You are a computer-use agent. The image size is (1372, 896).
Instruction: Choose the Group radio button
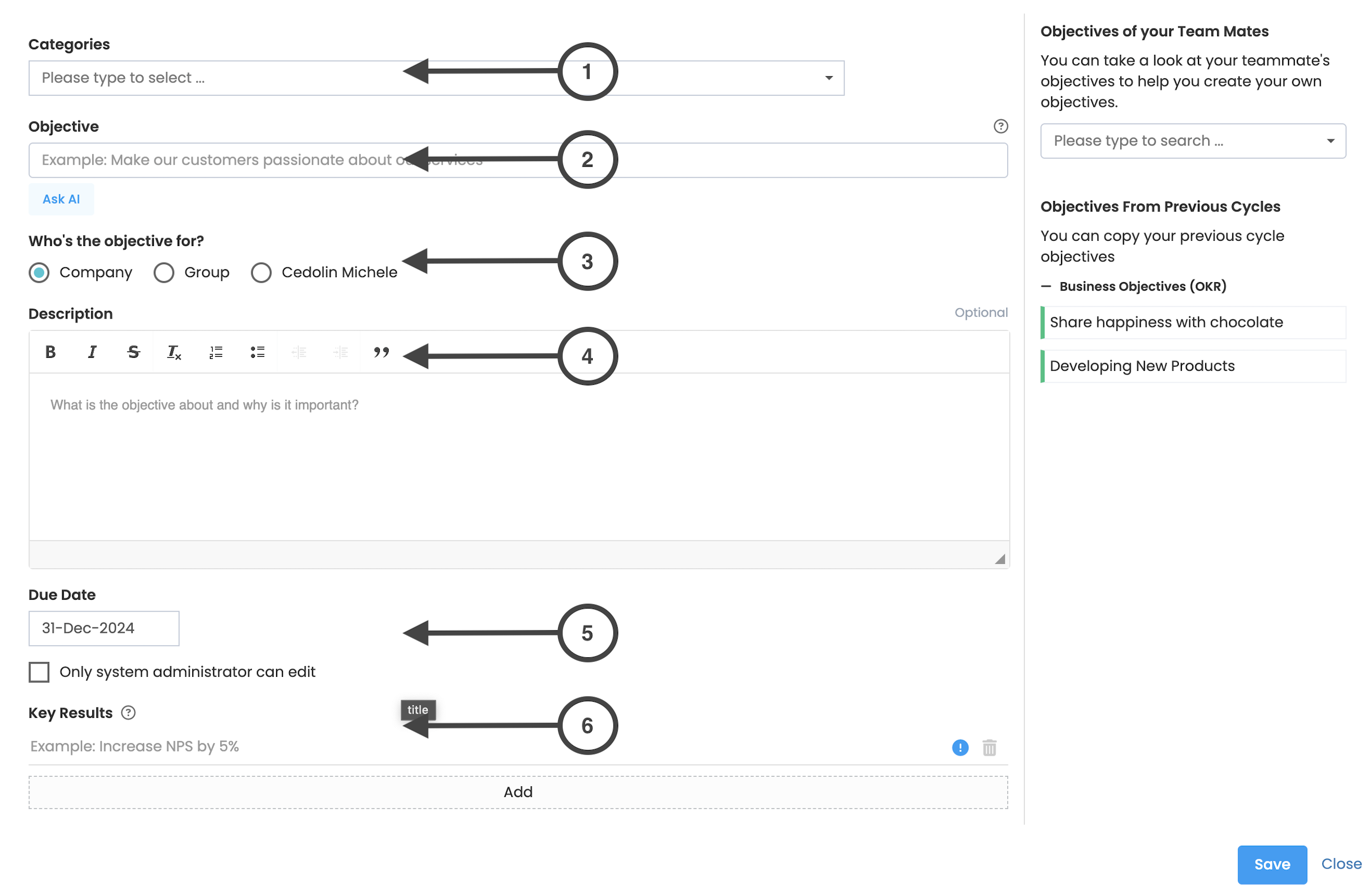pos(164,272)
